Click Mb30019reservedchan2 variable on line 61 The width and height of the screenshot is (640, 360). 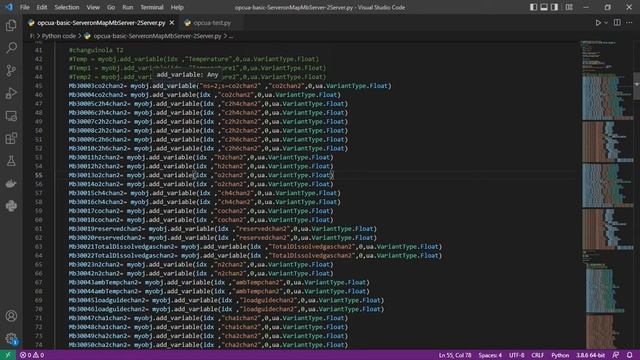(106, 229)
